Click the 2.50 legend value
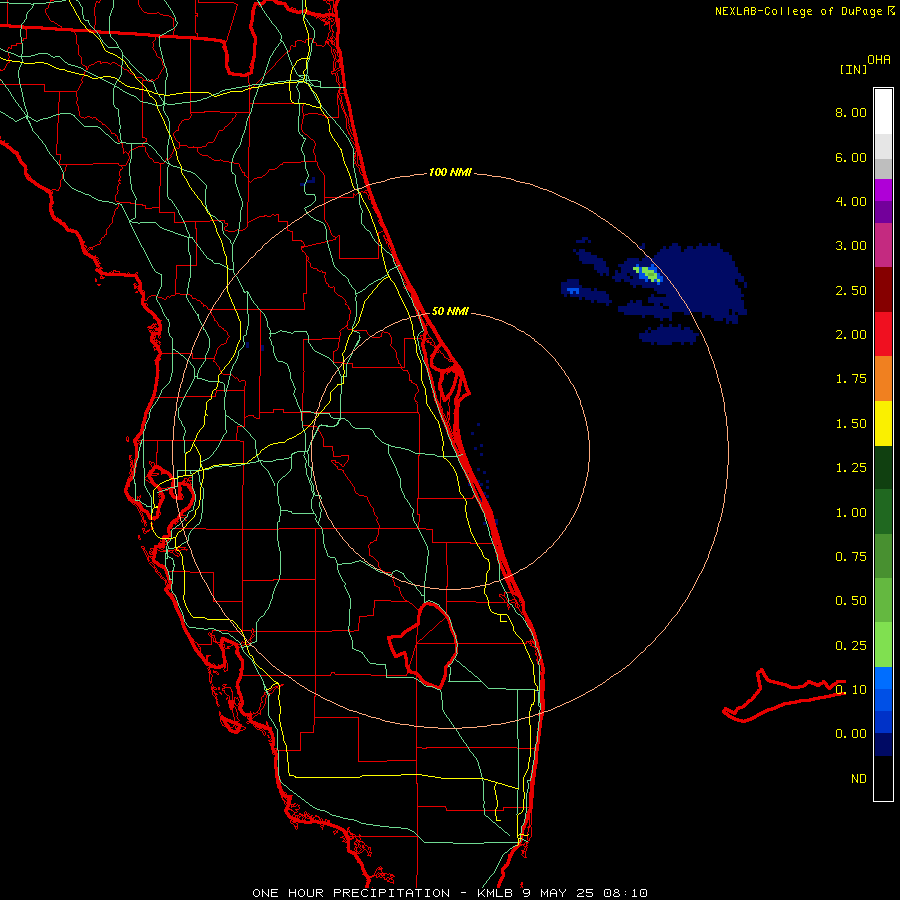The height and width of the screenshot is (900, 900). click(851, 290)
